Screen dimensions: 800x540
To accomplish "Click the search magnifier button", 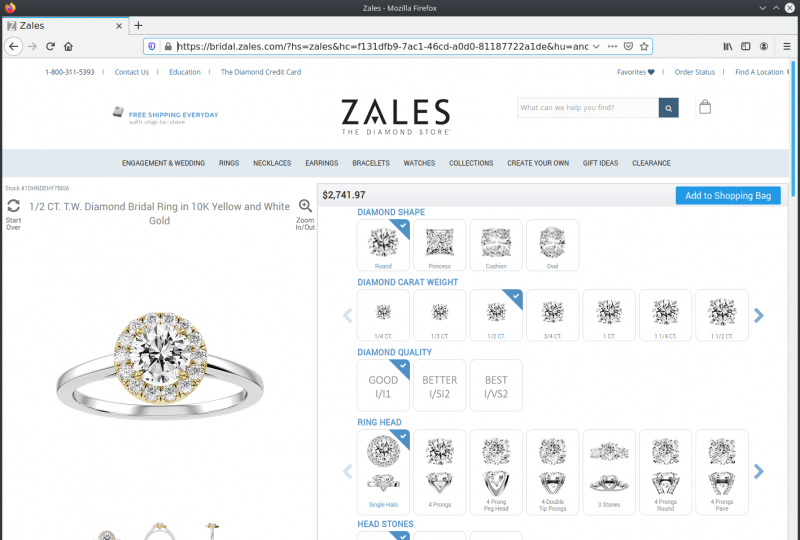I will 668,108.
